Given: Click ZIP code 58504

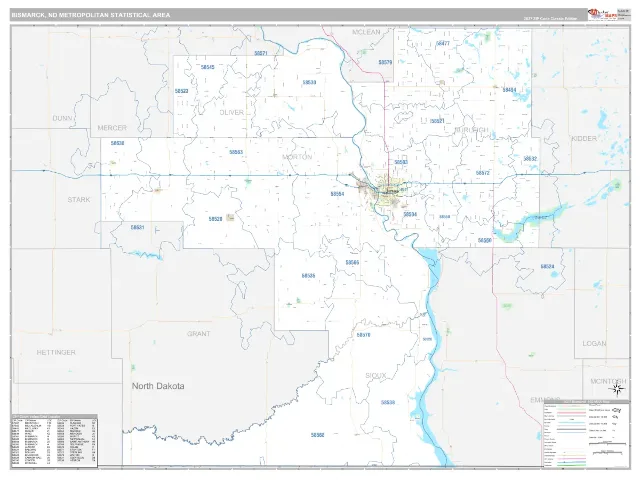Looking at the screenshot, I should [410, 214].
